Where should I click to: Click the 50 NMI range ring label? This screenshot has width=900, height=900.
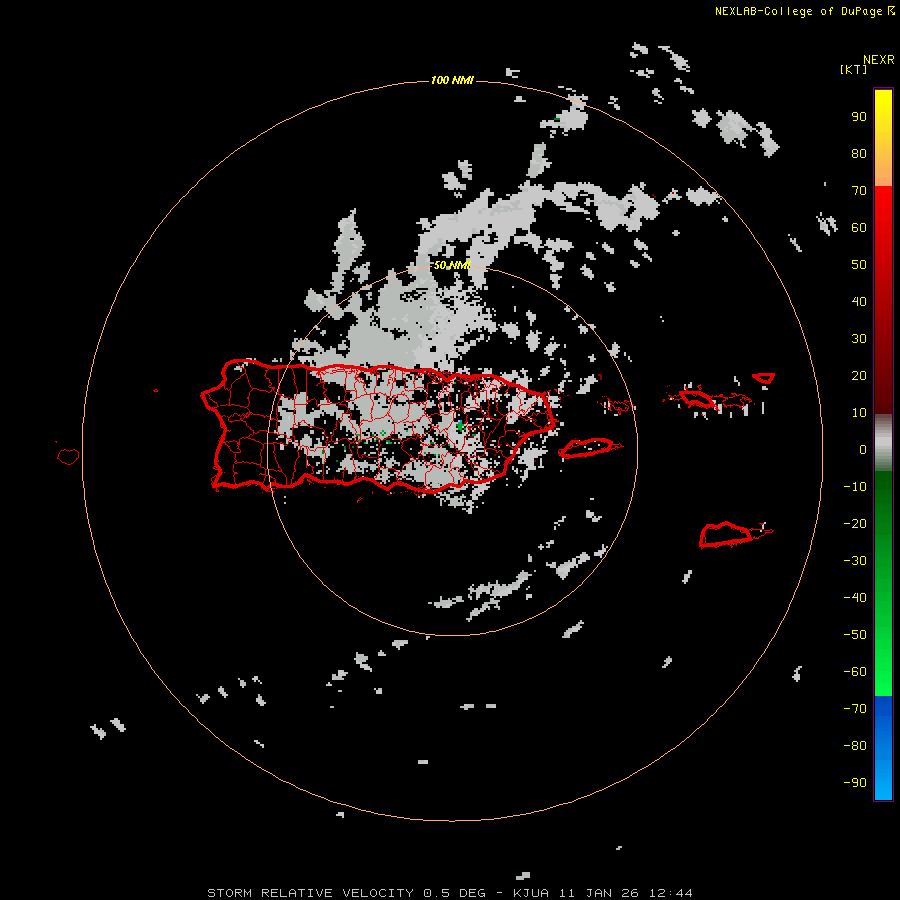(452, 265)
